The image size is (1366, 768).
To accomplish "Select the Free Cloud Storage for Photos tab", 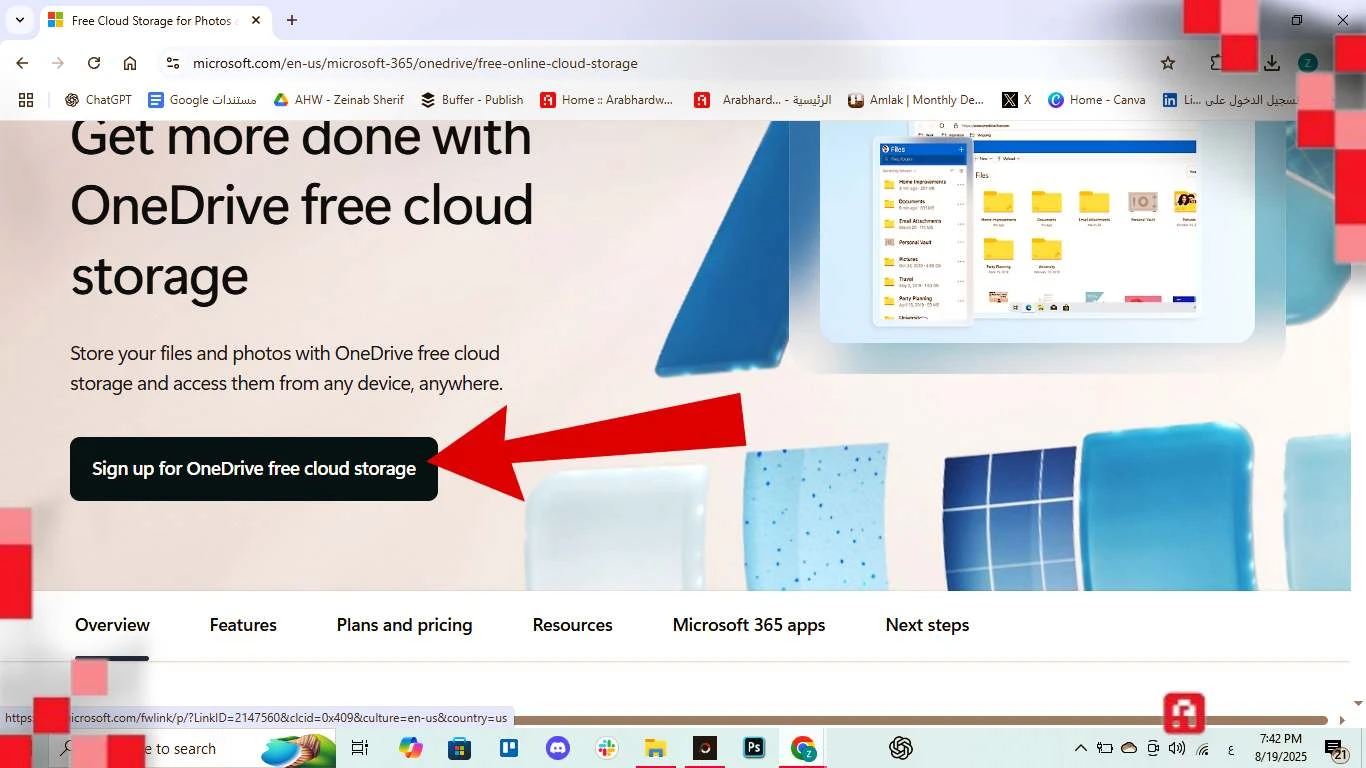I will (155, 20).
